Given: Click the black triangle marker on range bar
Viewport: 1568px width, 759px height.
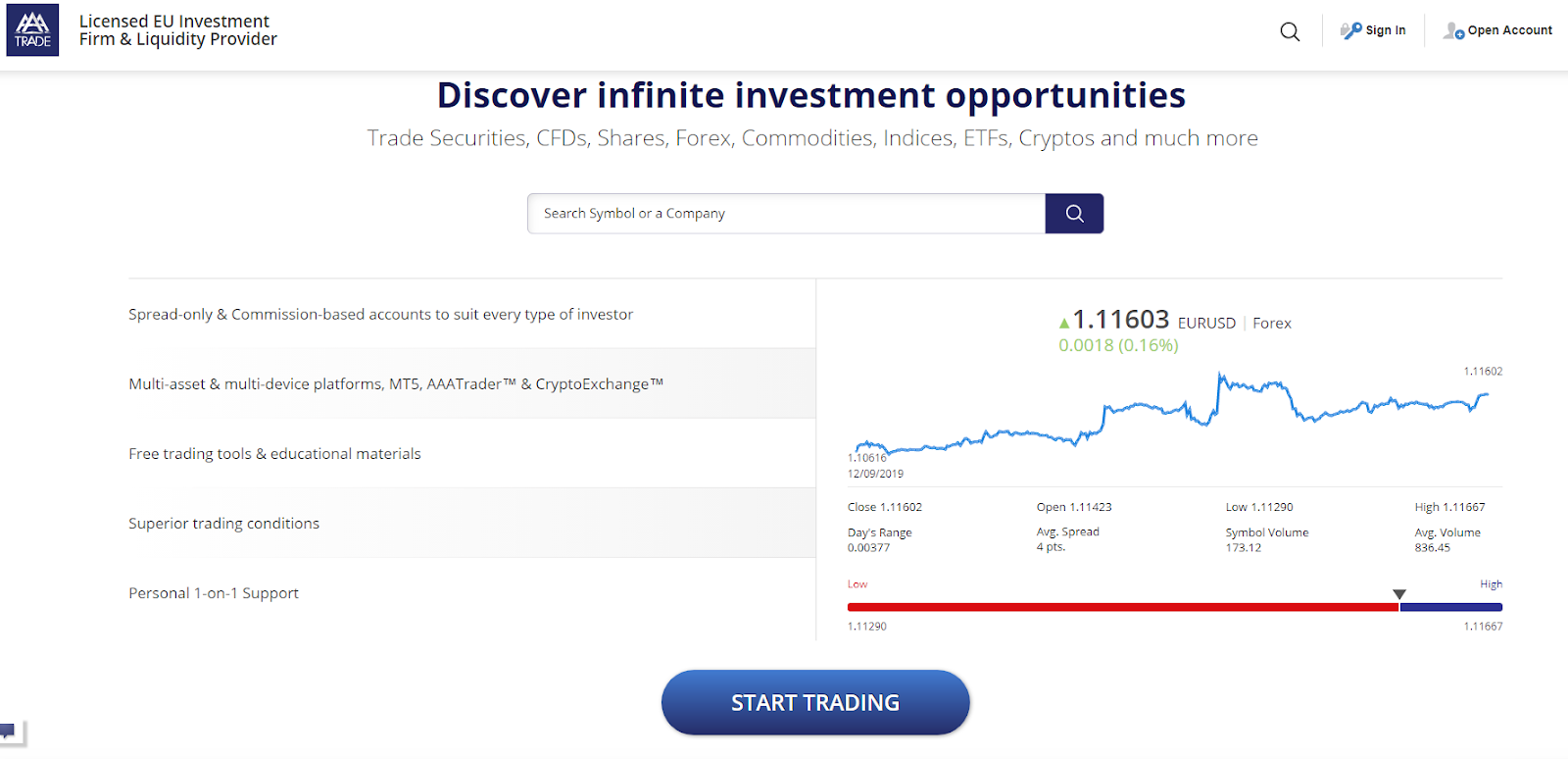Looking at the screenshot, I should pos(1399,594).
